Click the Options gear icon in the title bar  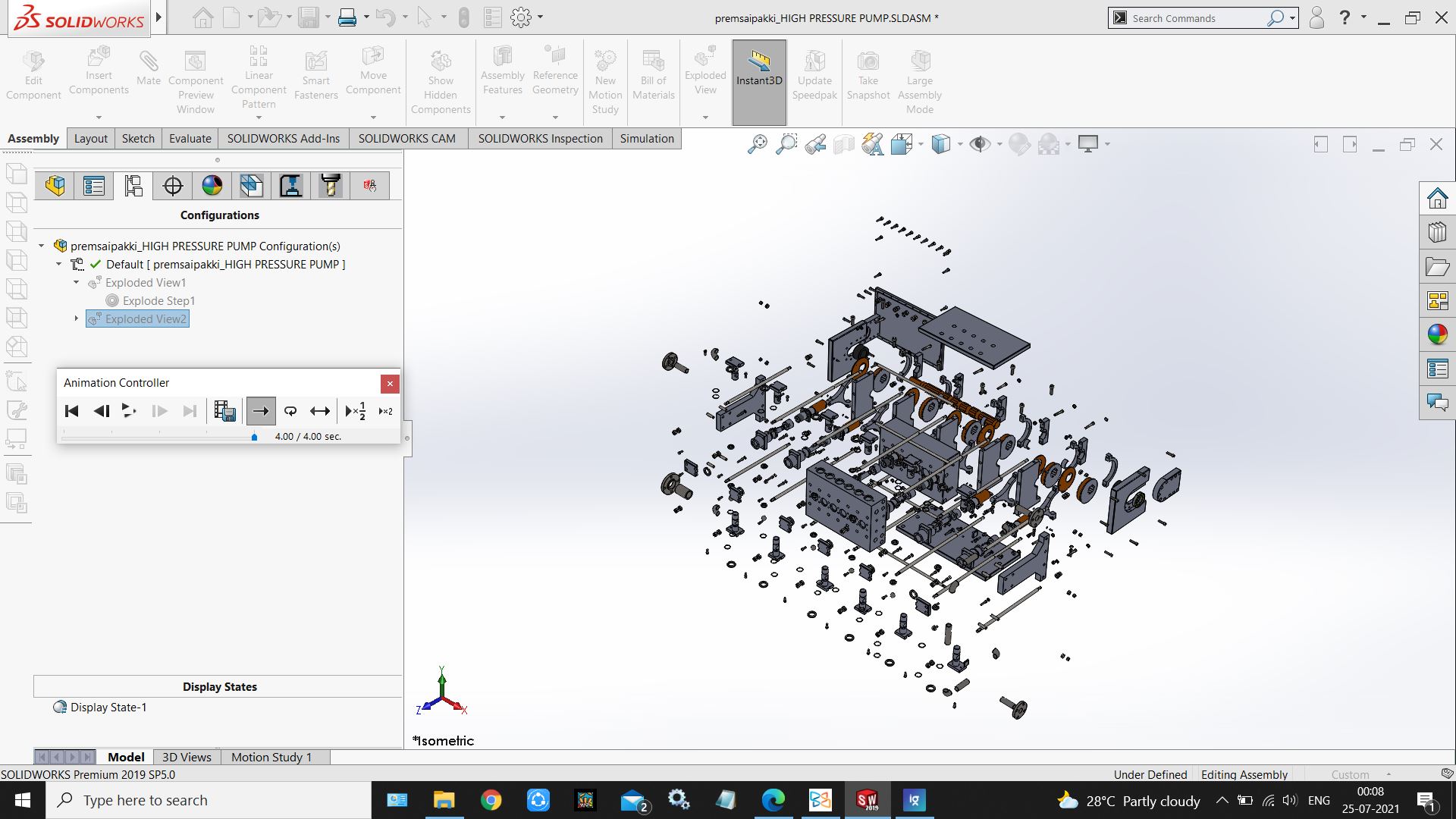(x=521, y=17)
